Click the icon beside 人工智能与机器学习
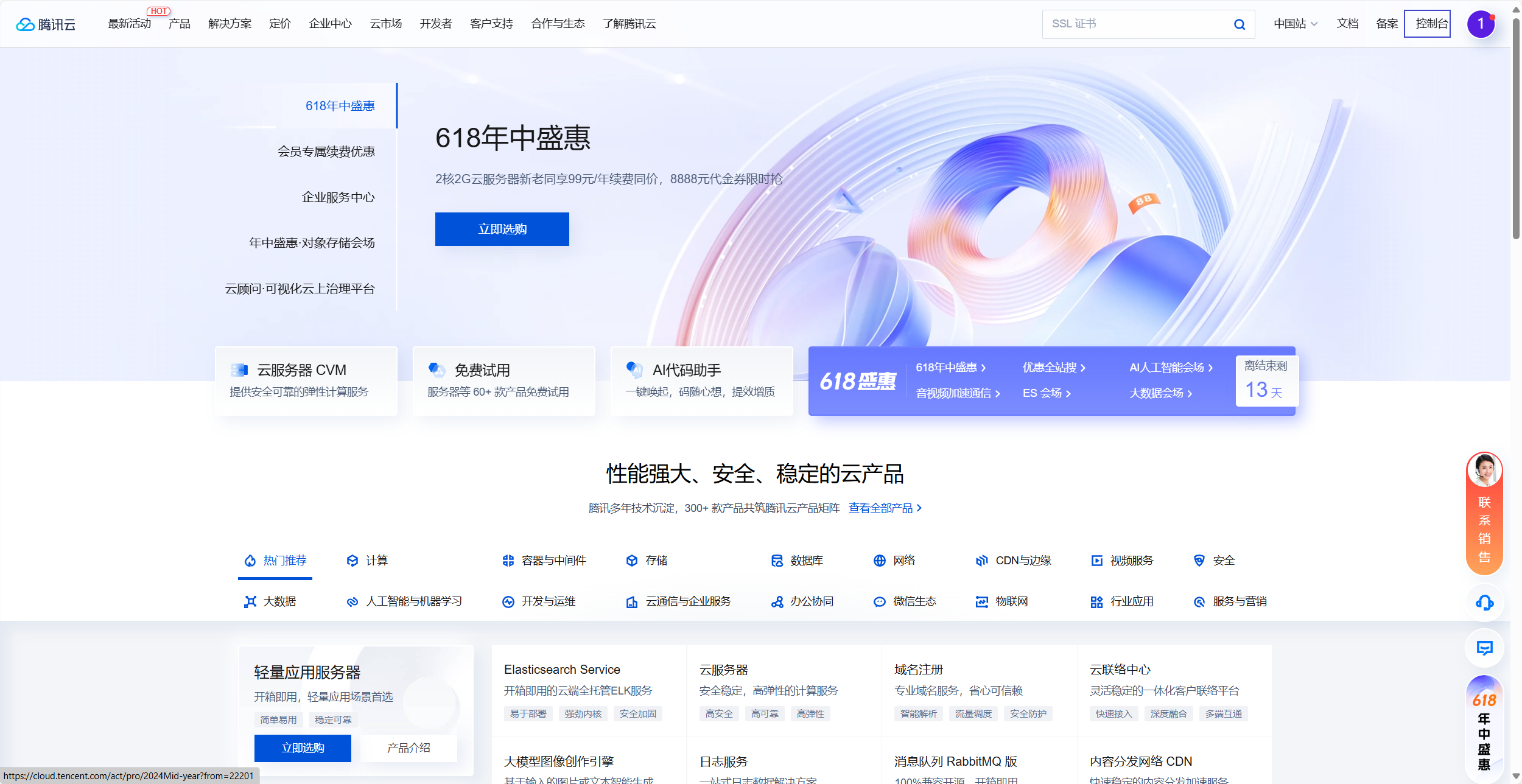Screen dimensions: 1522x784 point(352,602)
